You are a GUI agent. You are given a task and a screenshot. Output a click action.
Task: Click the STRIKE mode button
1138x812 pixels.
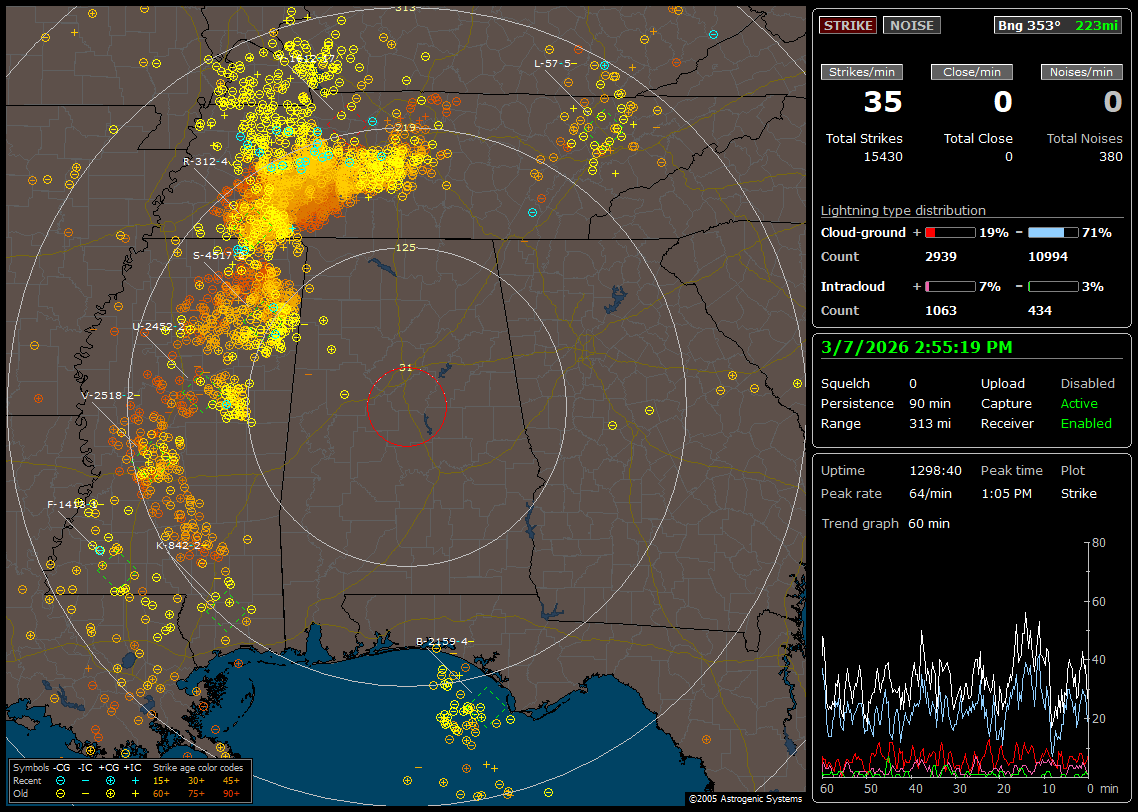click(848, 25)
